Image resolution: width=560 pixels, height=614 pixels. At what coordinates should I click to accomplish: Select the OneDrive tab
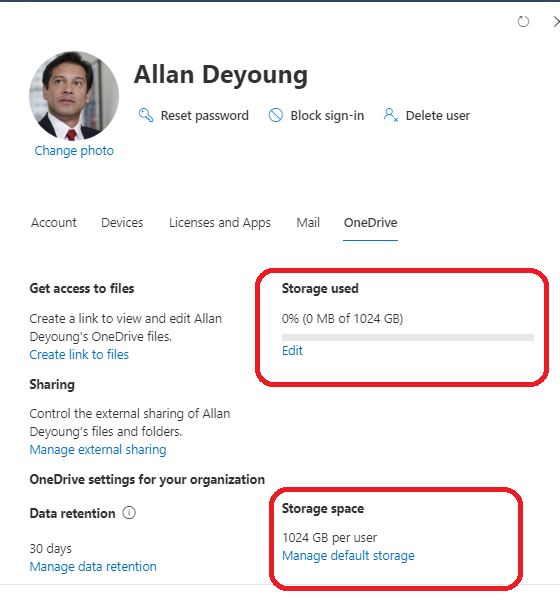tap(370, 222)
